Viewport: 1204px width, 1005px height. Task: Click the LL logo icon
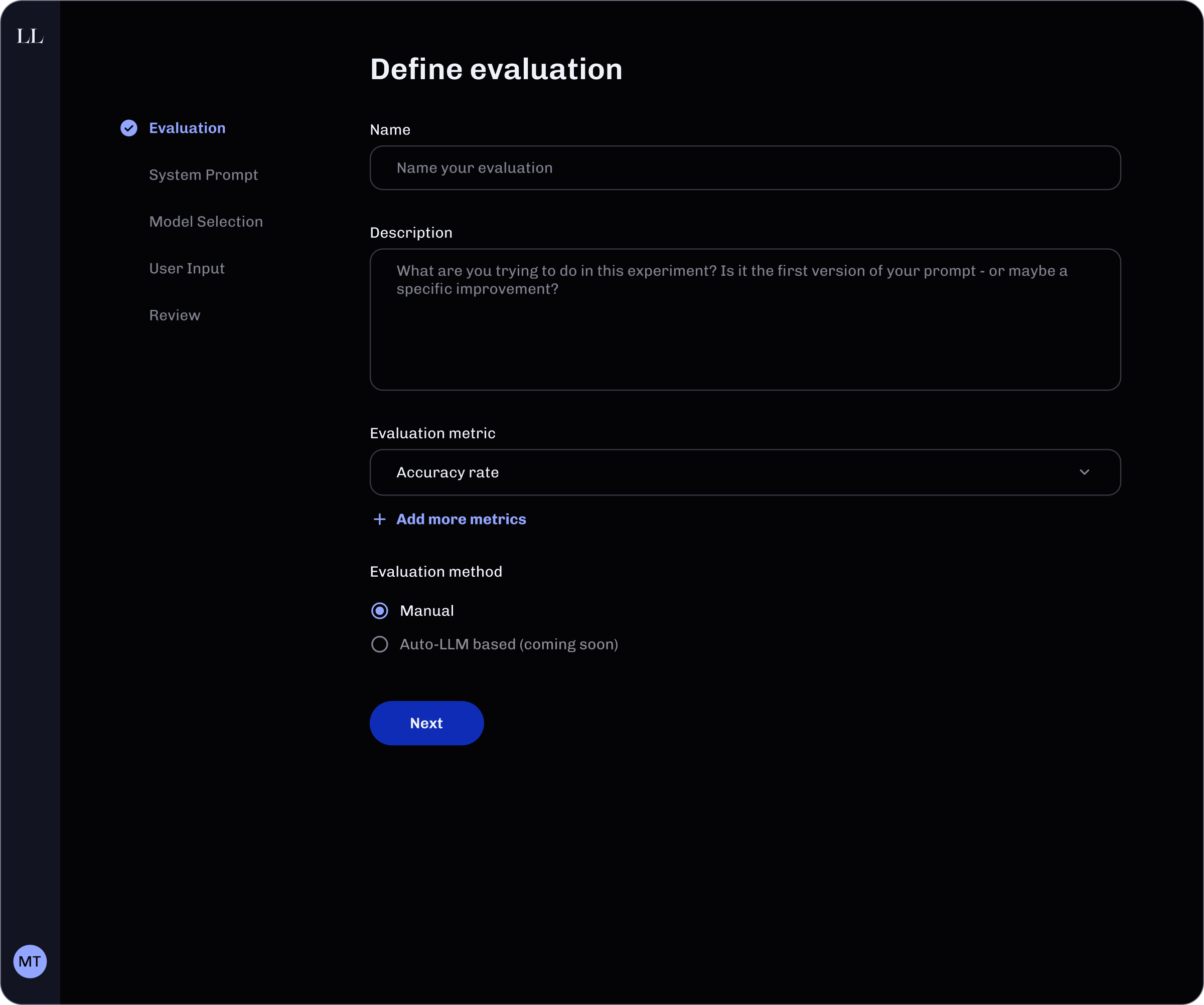pos(30,36)
